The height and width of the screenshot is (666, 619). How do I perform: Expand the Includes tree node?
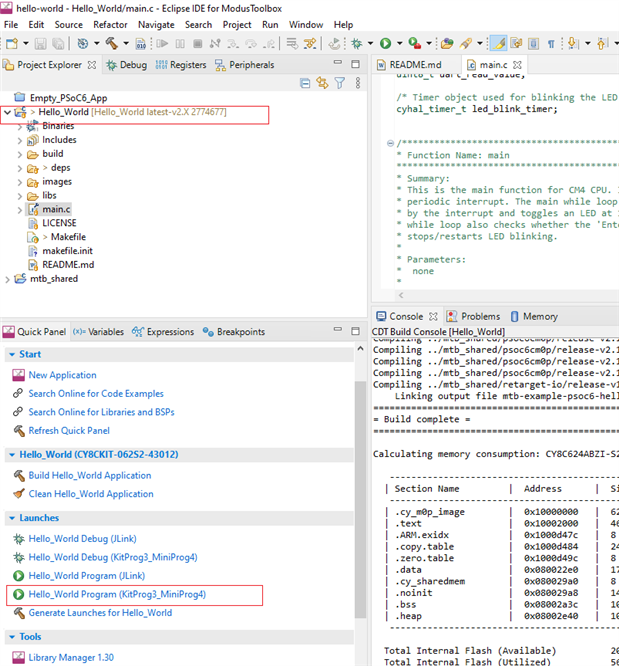20,141
